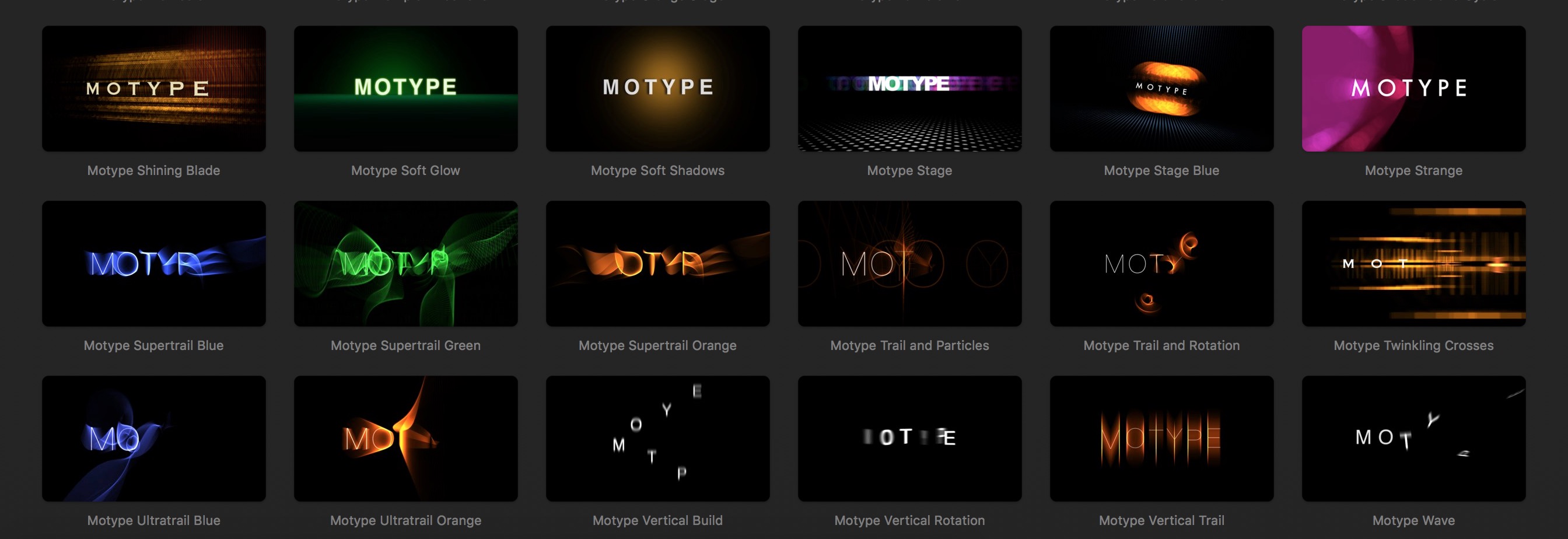Image resolution: width=1568 pixels, height=539 pixels.
Task: Select the Motype Ultratrail Blue thumbnail
Action: pyautogui.click(x=154, y=439)
